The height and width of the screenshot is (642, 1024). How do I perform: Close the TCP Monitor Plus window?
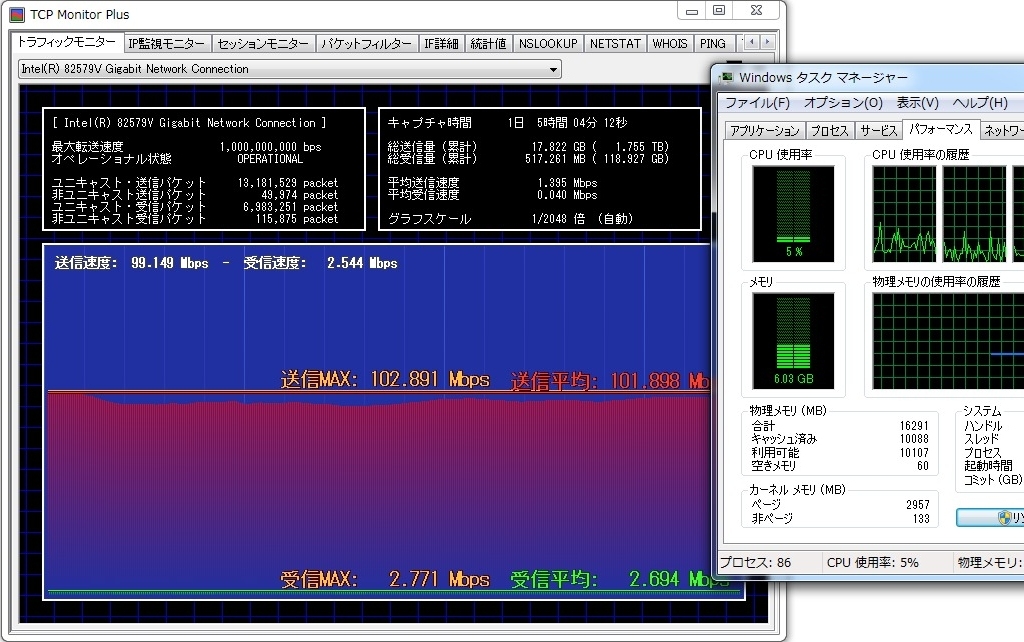pyautogui.click(x=756, y=11)
